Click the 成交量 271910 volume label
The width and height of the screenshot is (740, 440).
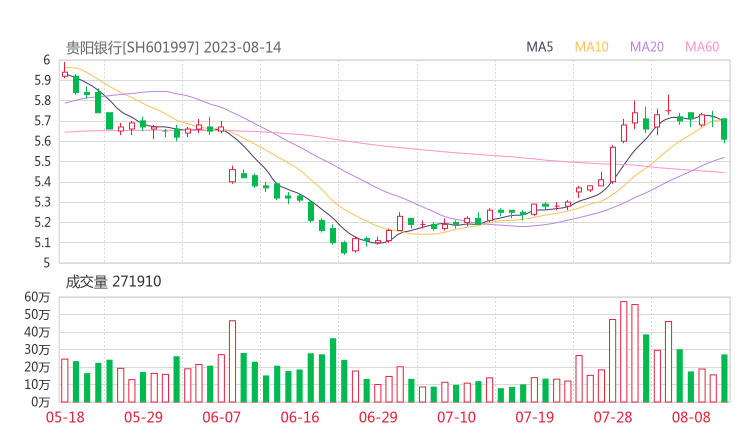tap(113, 282)
